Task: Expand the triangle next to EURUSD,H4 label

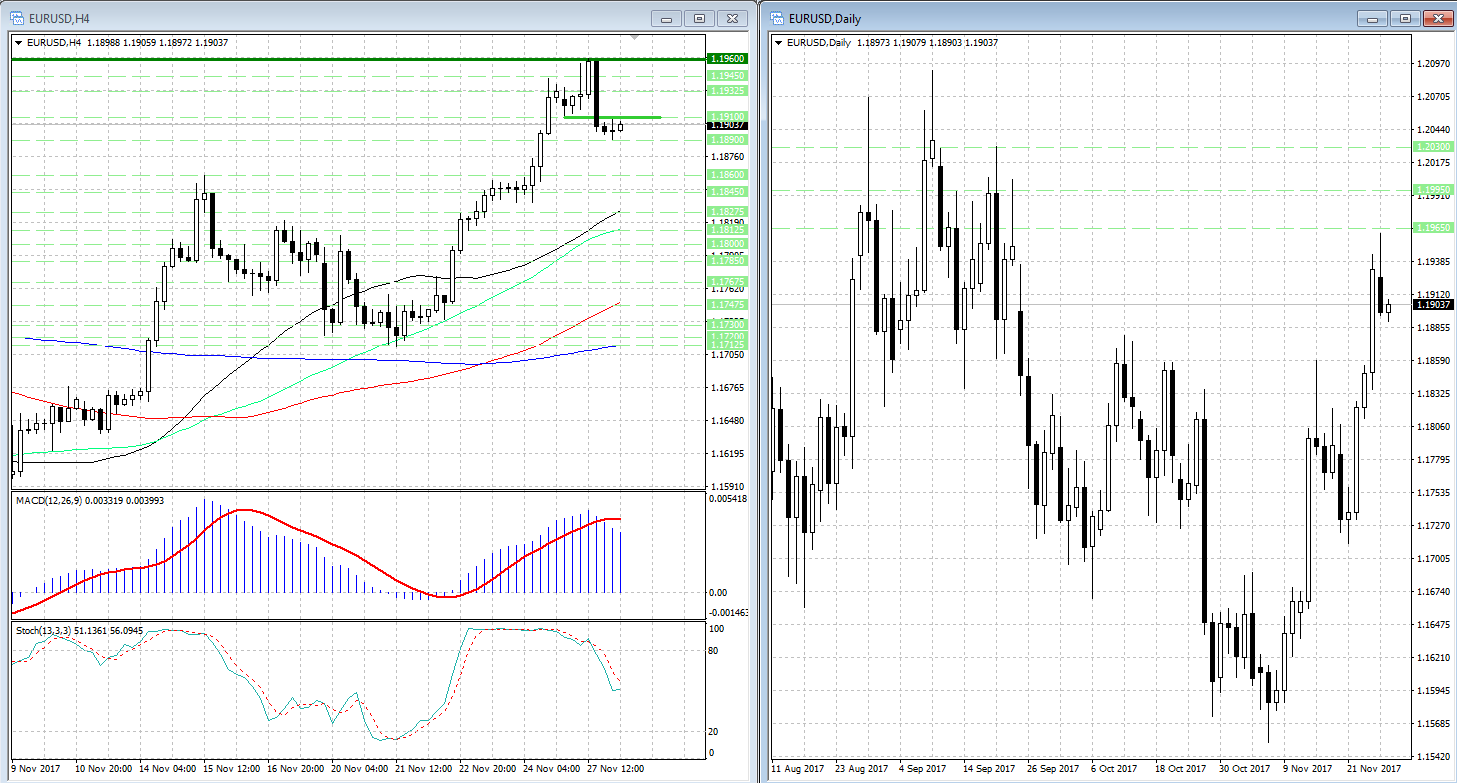Action: click(19, 42)
